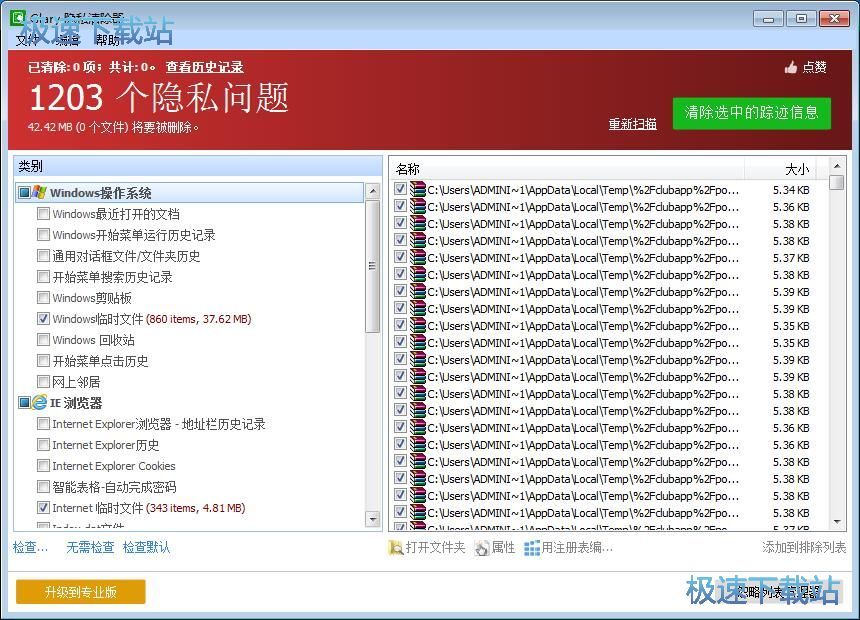Click the 1203 个隐私问题 heading
The image size is (860, 620).
coord(159,98)
